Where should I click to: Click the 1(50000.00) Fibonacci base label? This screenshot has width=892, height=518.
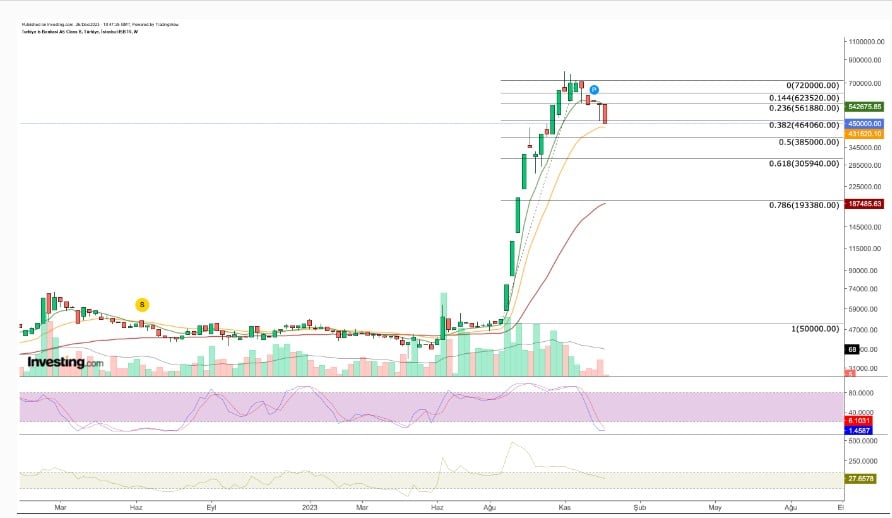click(x=814, y=328)
